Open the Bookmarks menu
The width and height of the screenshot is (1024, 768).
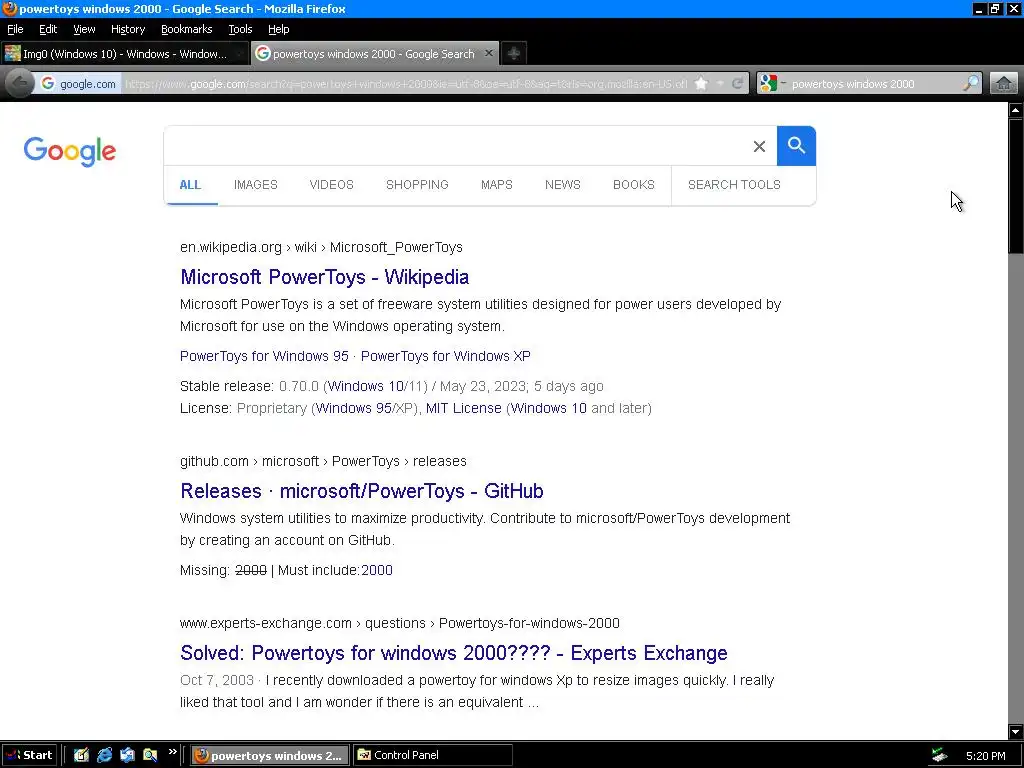tap(187, 29)
